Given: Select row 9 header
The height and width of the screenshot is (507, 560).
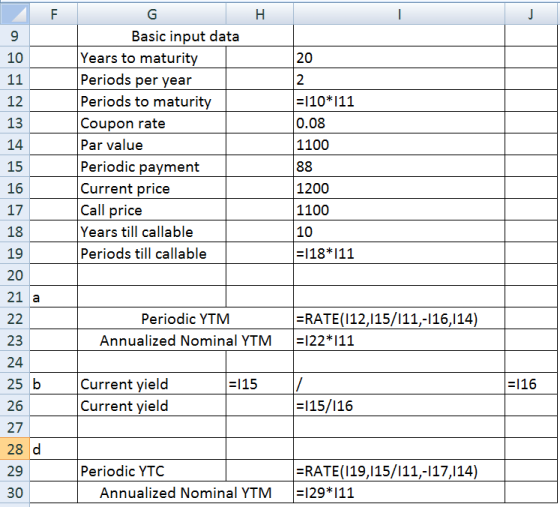Looking at the screenshot, I should point(15,36).
